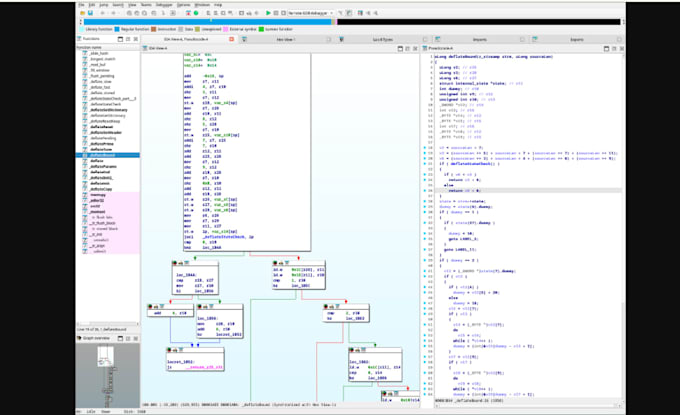
Task: Select the deflateCopy function in list
Action: 101,189
